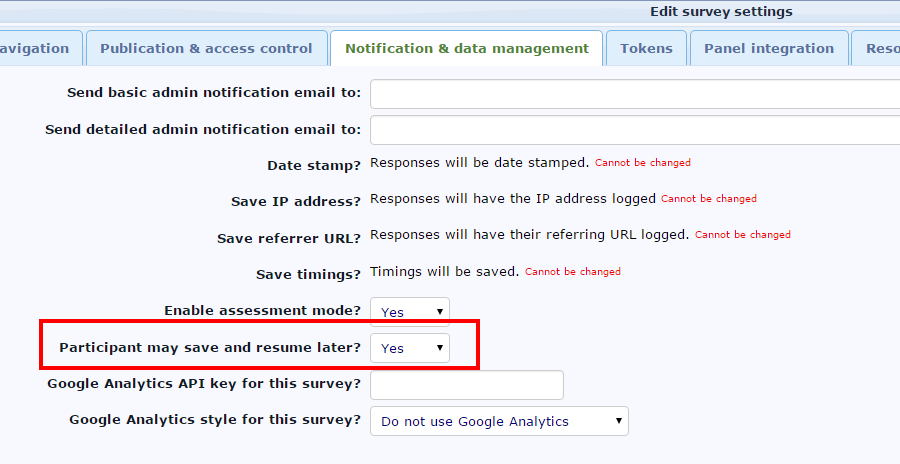900x464 pixels.
Task: Click the 'Google Analytics API key' label
Action: 204,384
